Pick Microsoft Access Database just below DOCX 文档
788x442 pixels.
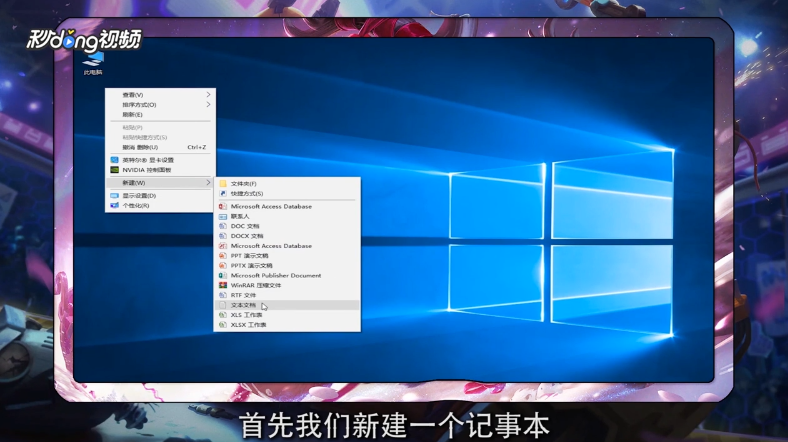[271, 246]
